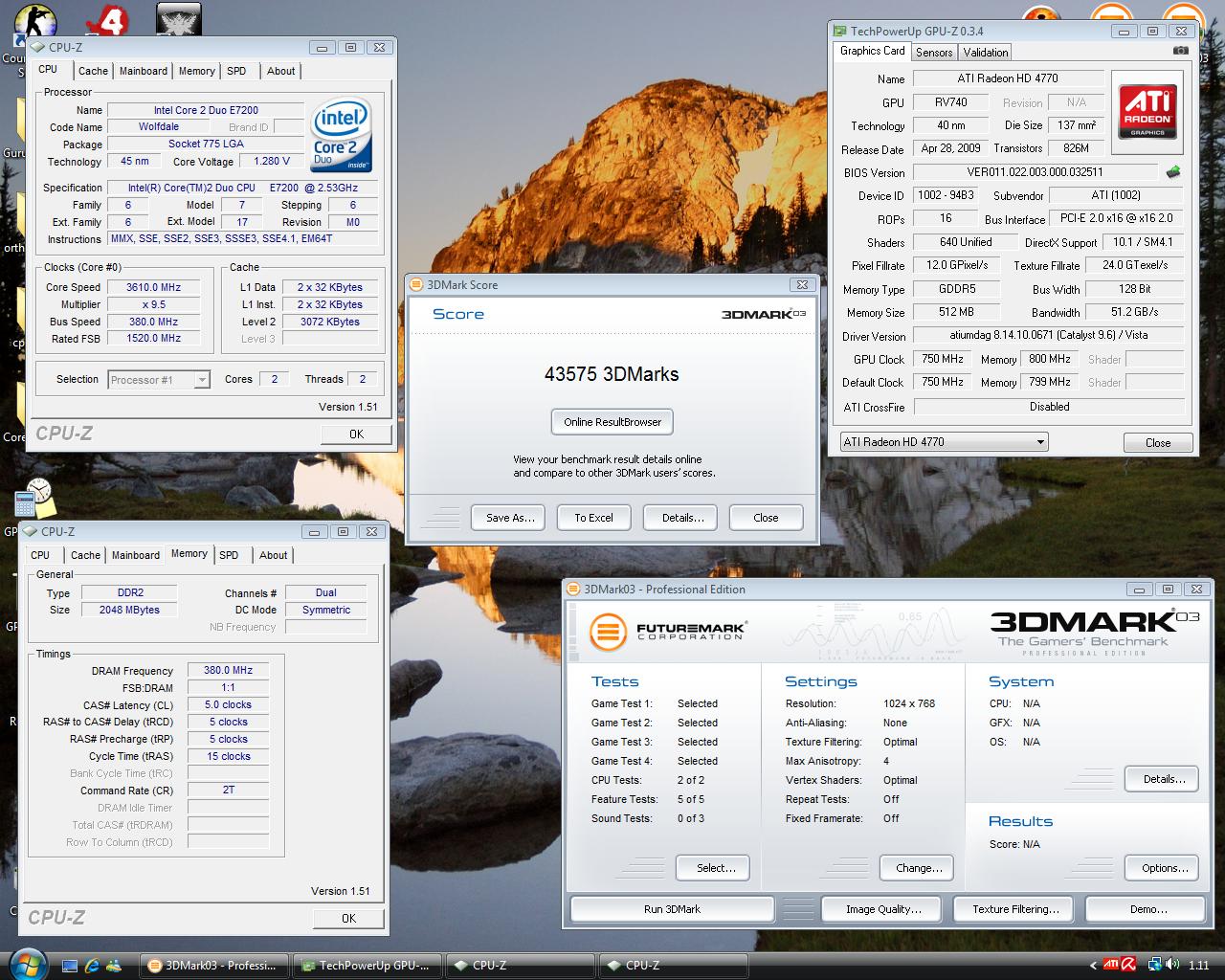Click the ATI Radeon logo in GPU-Z
This screenshot has width=1225, height=980.
[1147, 112]
